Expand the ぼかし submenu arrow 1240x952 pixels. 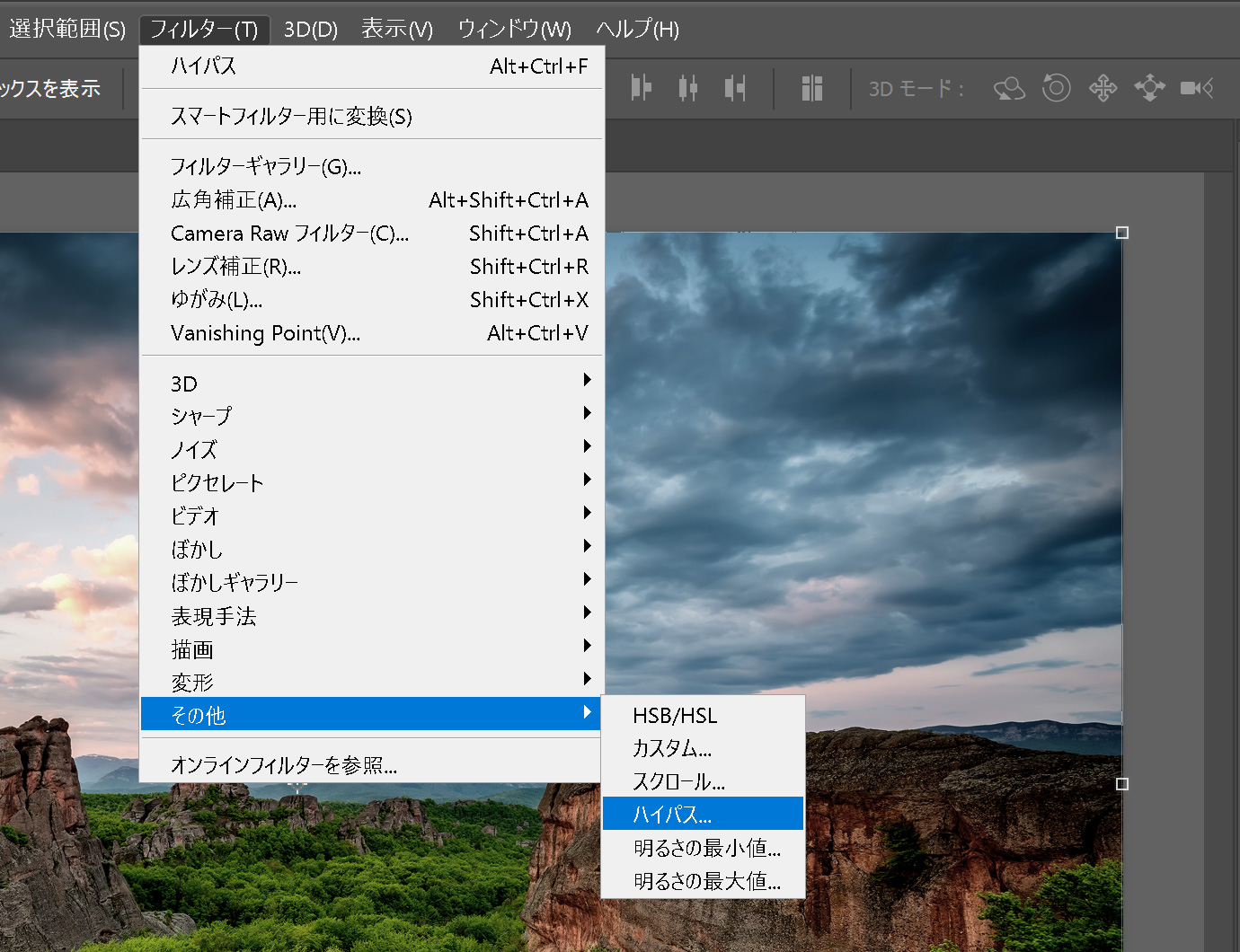click(x=587, y=546)
